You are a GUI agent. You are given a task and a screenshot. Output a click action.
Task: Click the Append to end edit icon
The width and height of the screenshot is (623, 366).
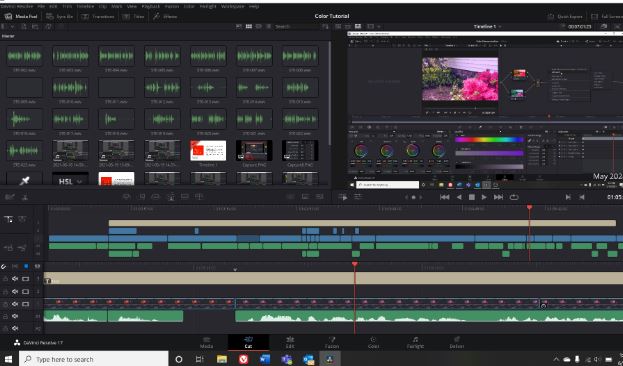click(141, 197)
